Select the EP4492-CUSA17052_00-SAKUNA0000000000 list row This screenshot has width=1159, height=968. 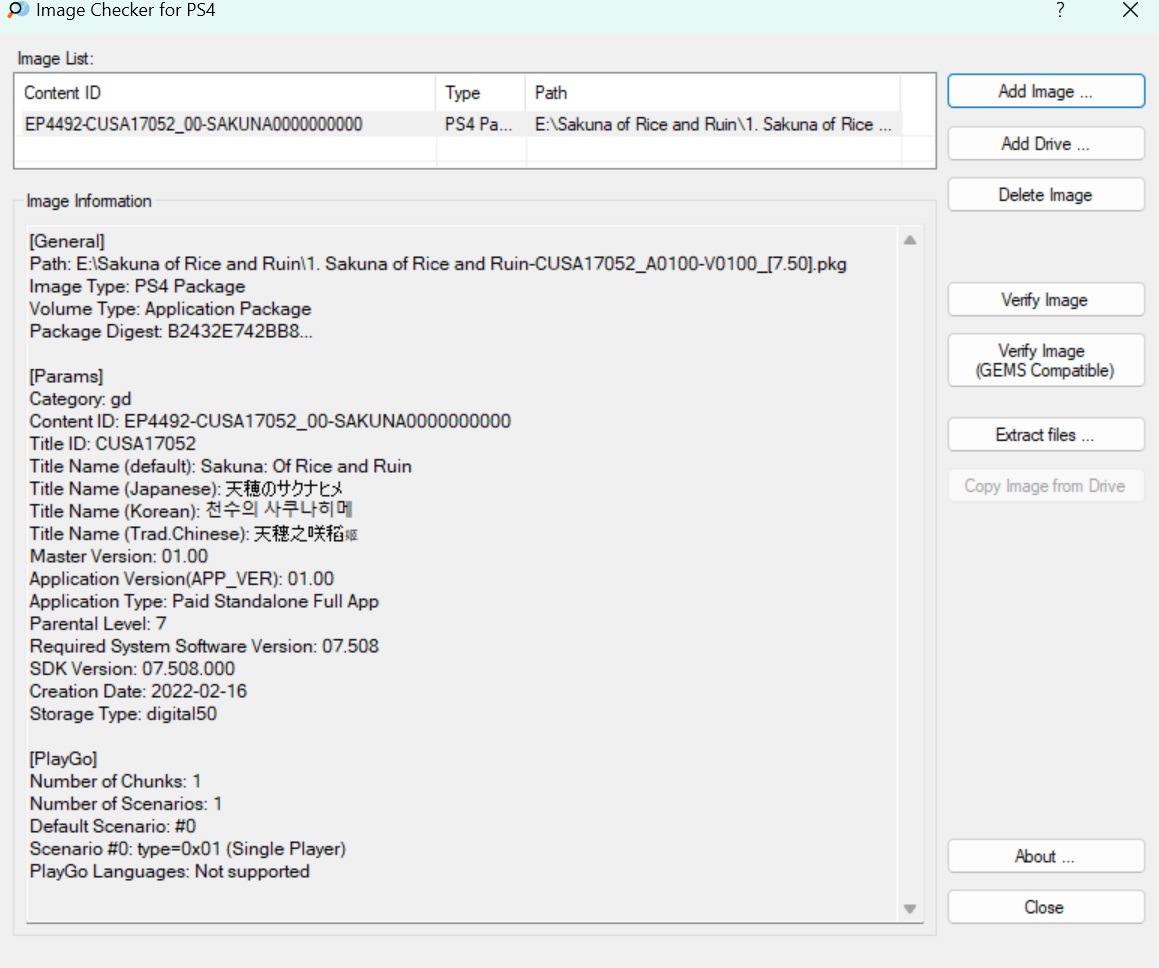(458, 124)
